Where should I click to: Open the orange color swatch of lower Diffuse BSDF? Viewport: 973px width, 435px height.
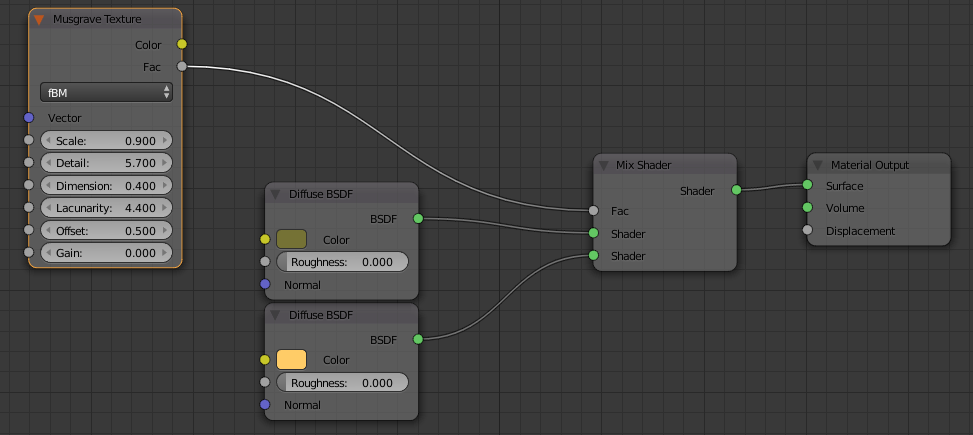coord(292,360)
